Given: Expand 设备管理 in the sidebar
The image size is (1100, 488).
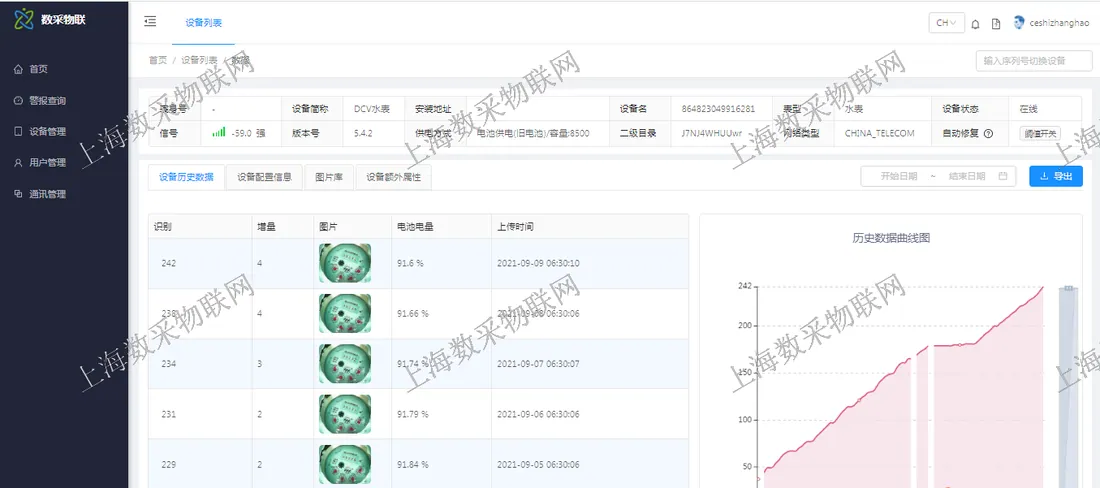Looking at the screenshot, I should [x=47, y=132].
